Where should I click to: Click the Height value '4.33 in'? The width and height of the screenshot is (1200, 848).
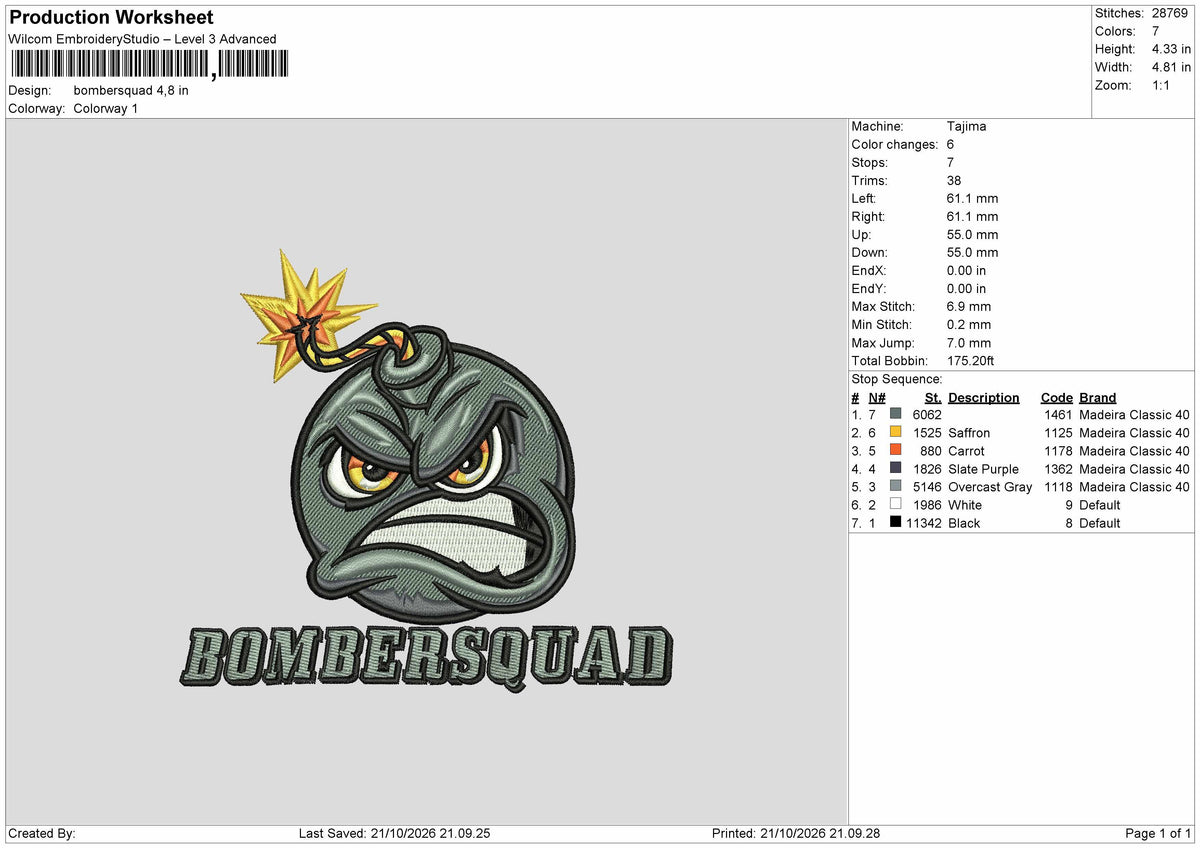pos(1171,49)
